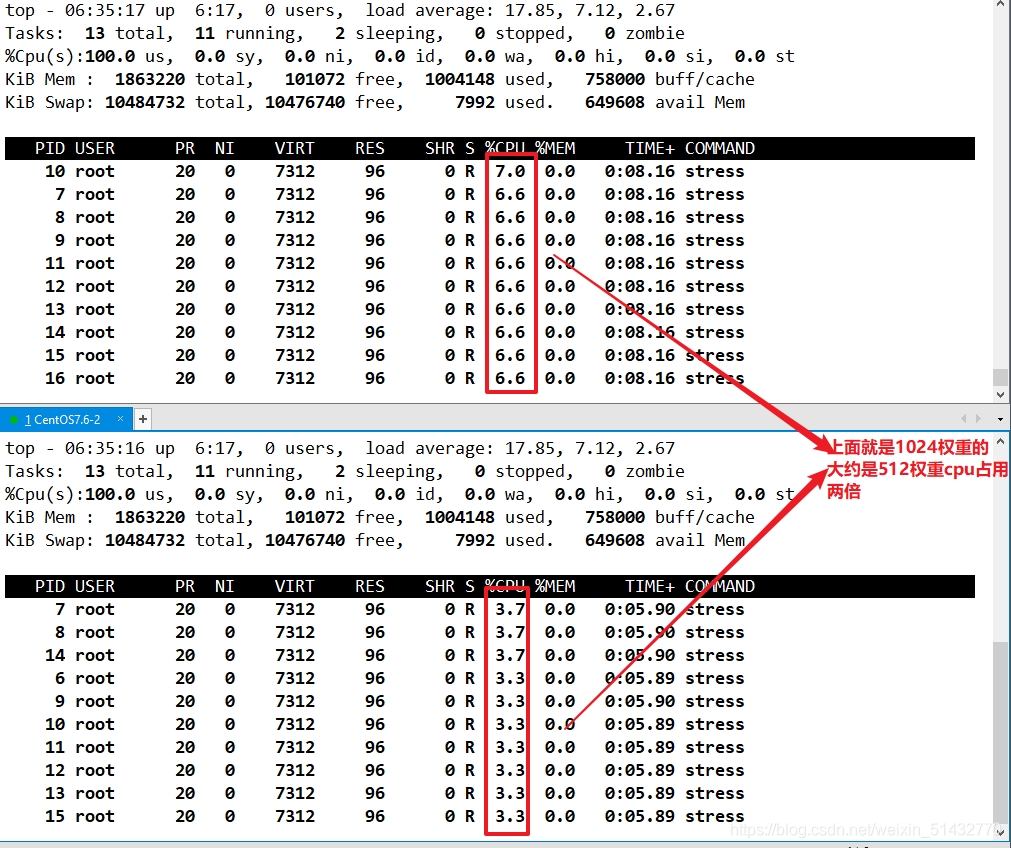
Task: Click PID 16 in the upper process list
Action: tap(55, 379)
